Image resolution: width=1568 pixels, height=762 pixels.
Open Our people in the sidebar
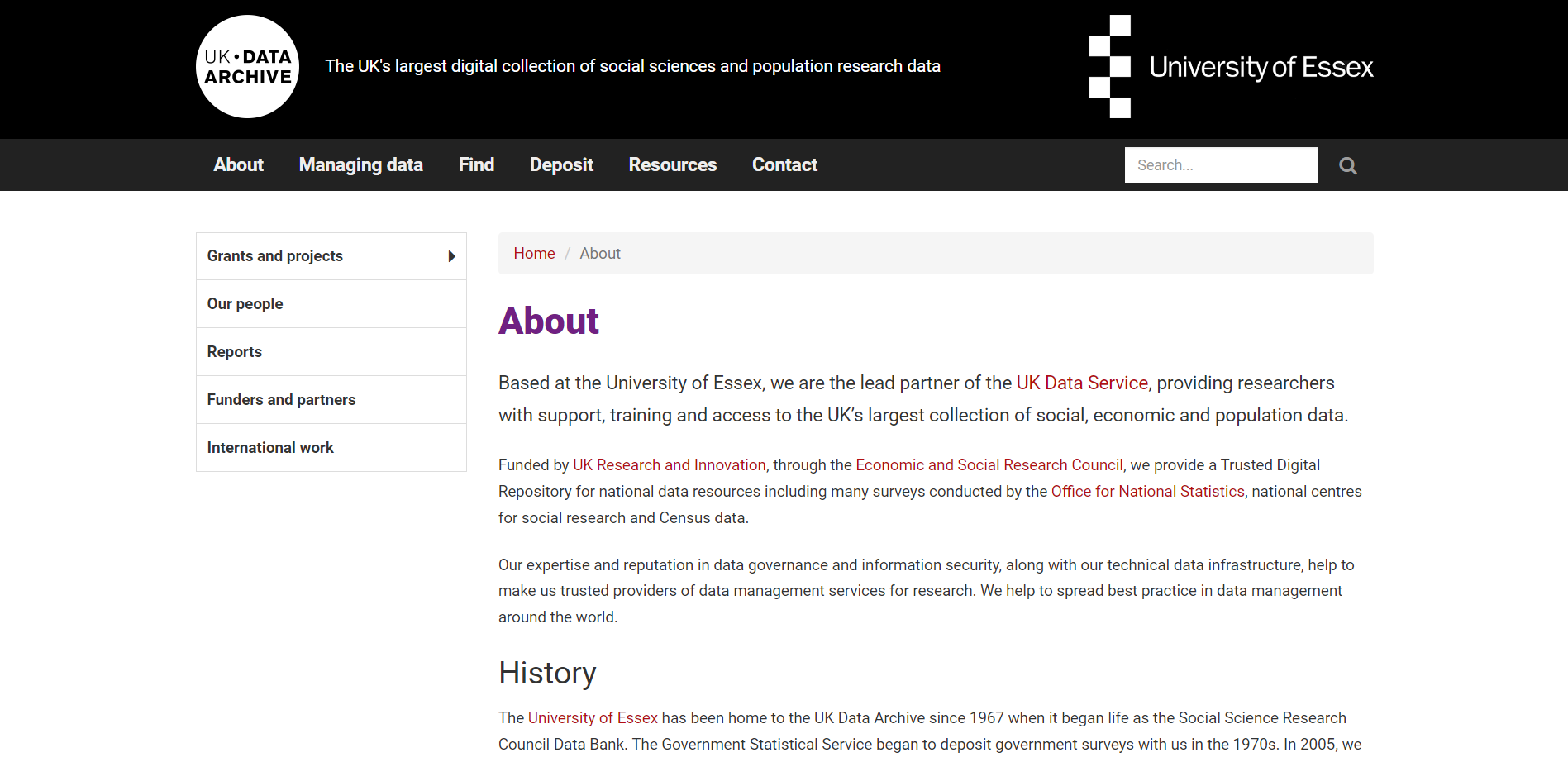(x=245, y=304)
